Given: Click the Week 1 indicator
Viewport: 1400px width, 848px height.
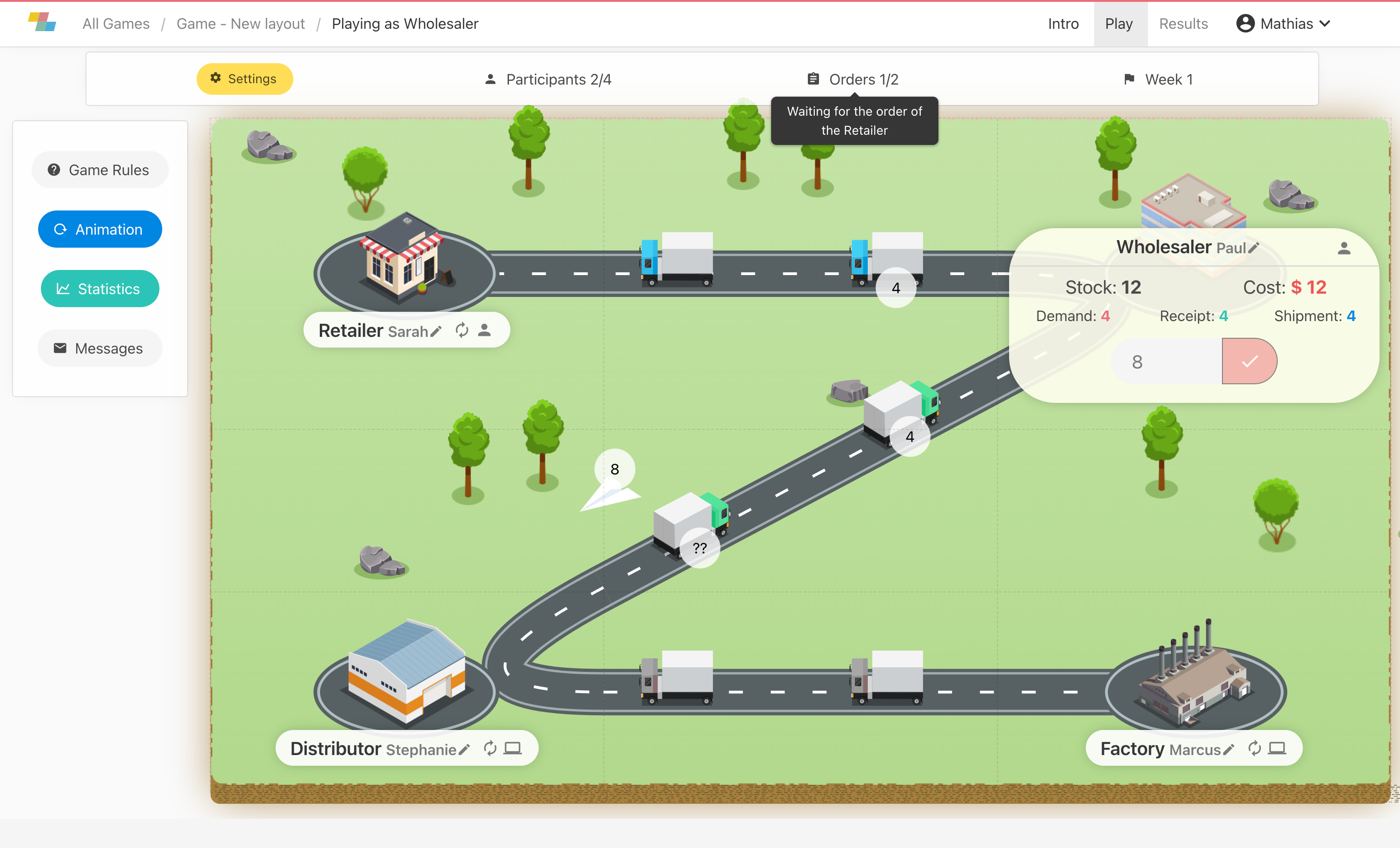Looking at the screenshot, I should pos(1158,79).
